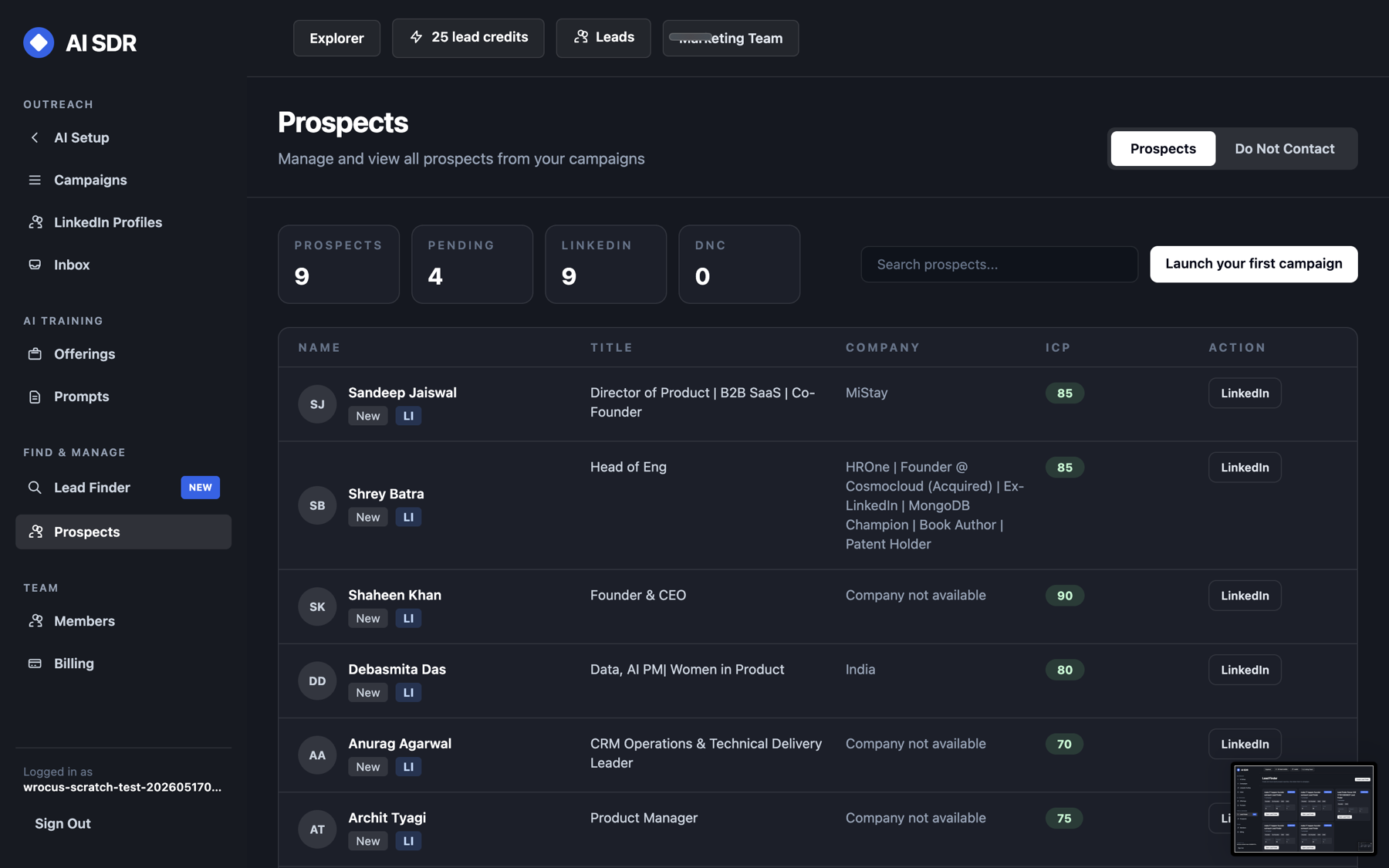Click LinkedIn action for Debasmita Das

[1245, 670]
